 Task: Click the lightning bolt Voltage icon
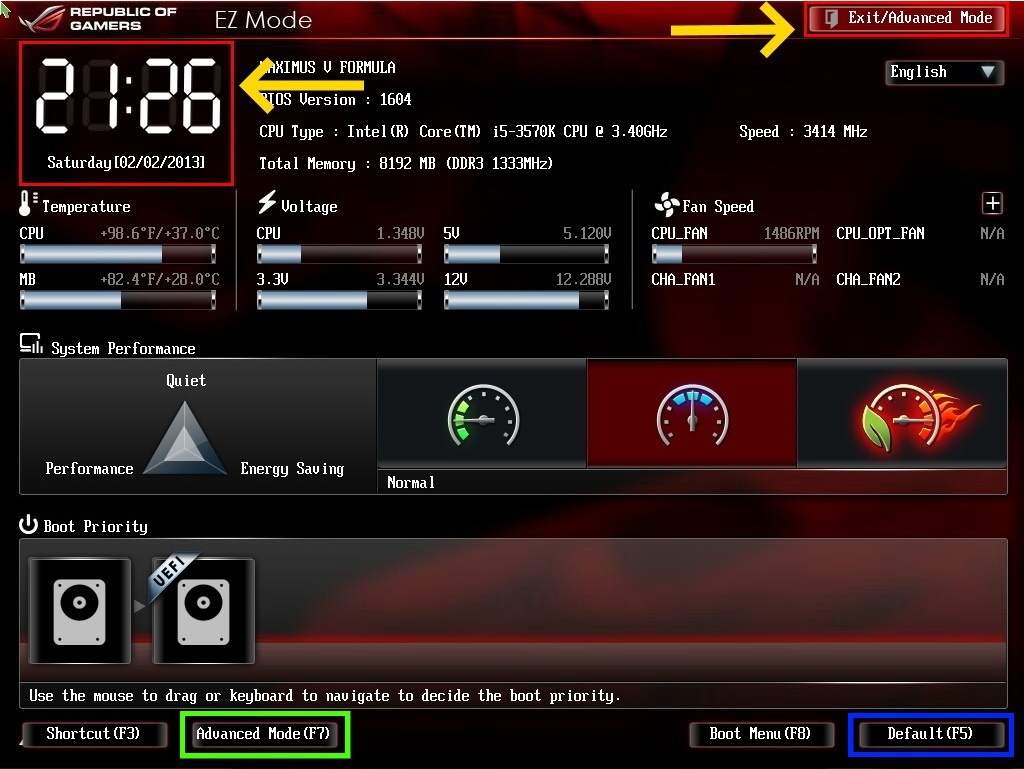click(266, 203)
